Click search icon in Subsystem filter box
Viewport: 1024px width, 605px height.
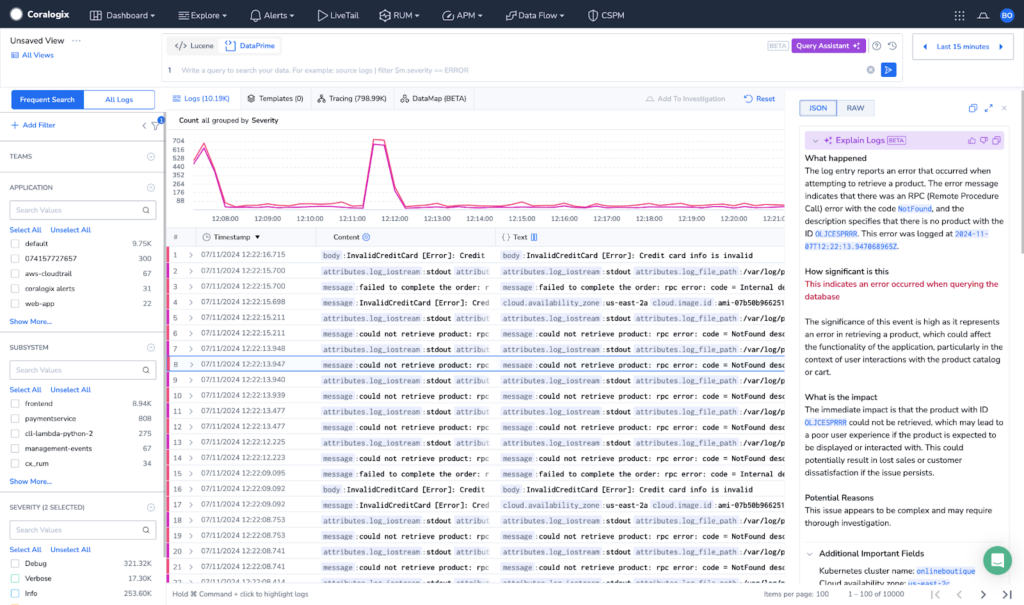click(x=146, y=370)
